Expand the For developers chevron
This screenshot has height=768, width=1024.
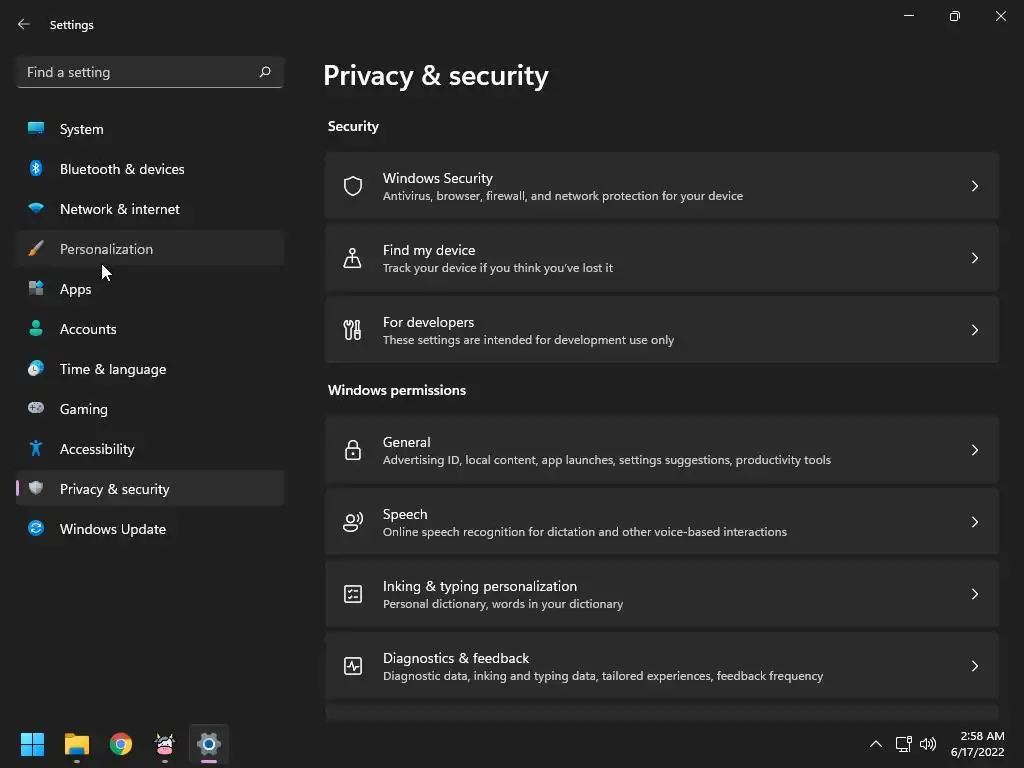click(975, 330)
